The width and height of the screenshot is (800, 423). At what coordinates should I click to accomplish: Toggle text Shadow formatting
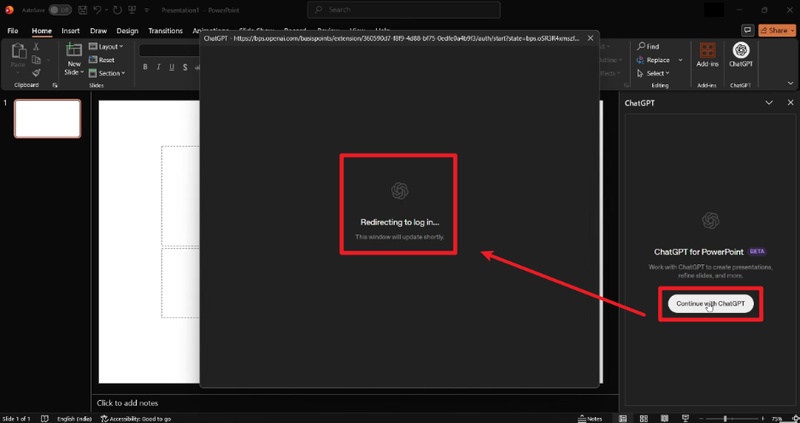(x=185, y=67)
